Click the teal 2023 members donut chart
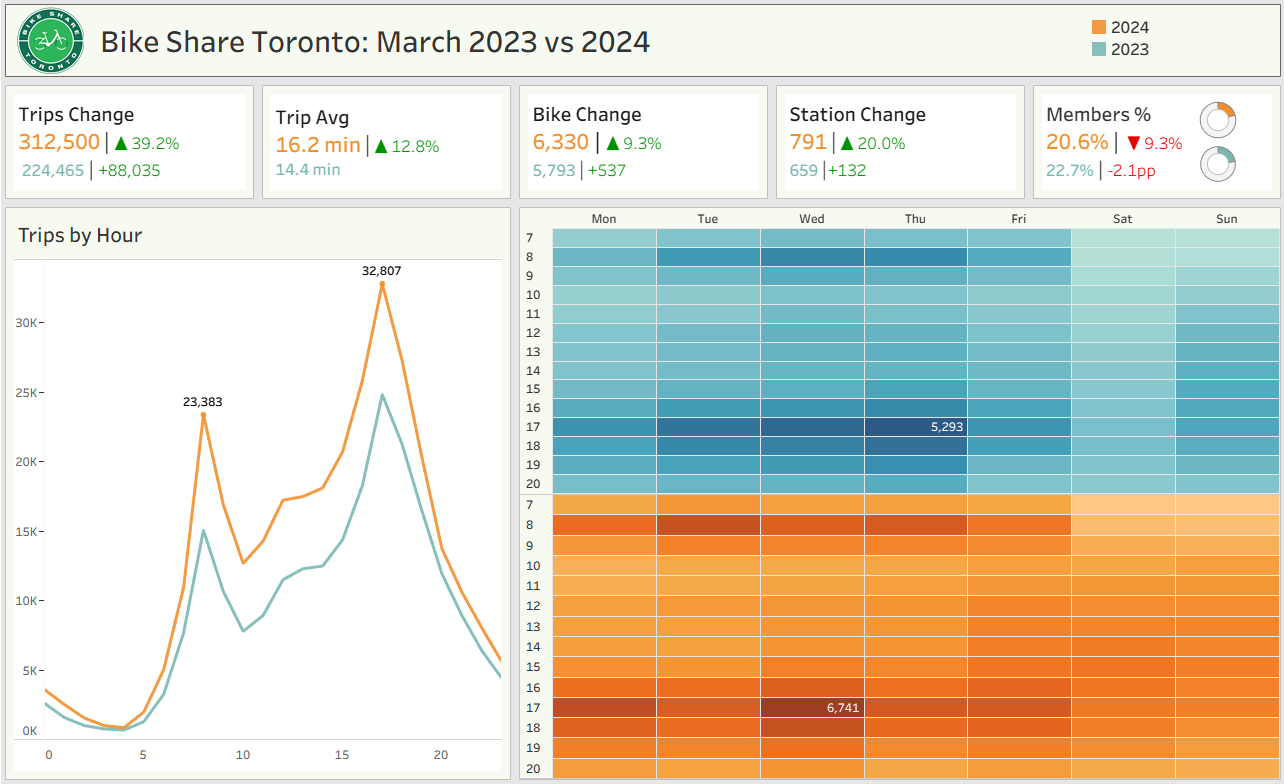 click(x=1218, y=163)
